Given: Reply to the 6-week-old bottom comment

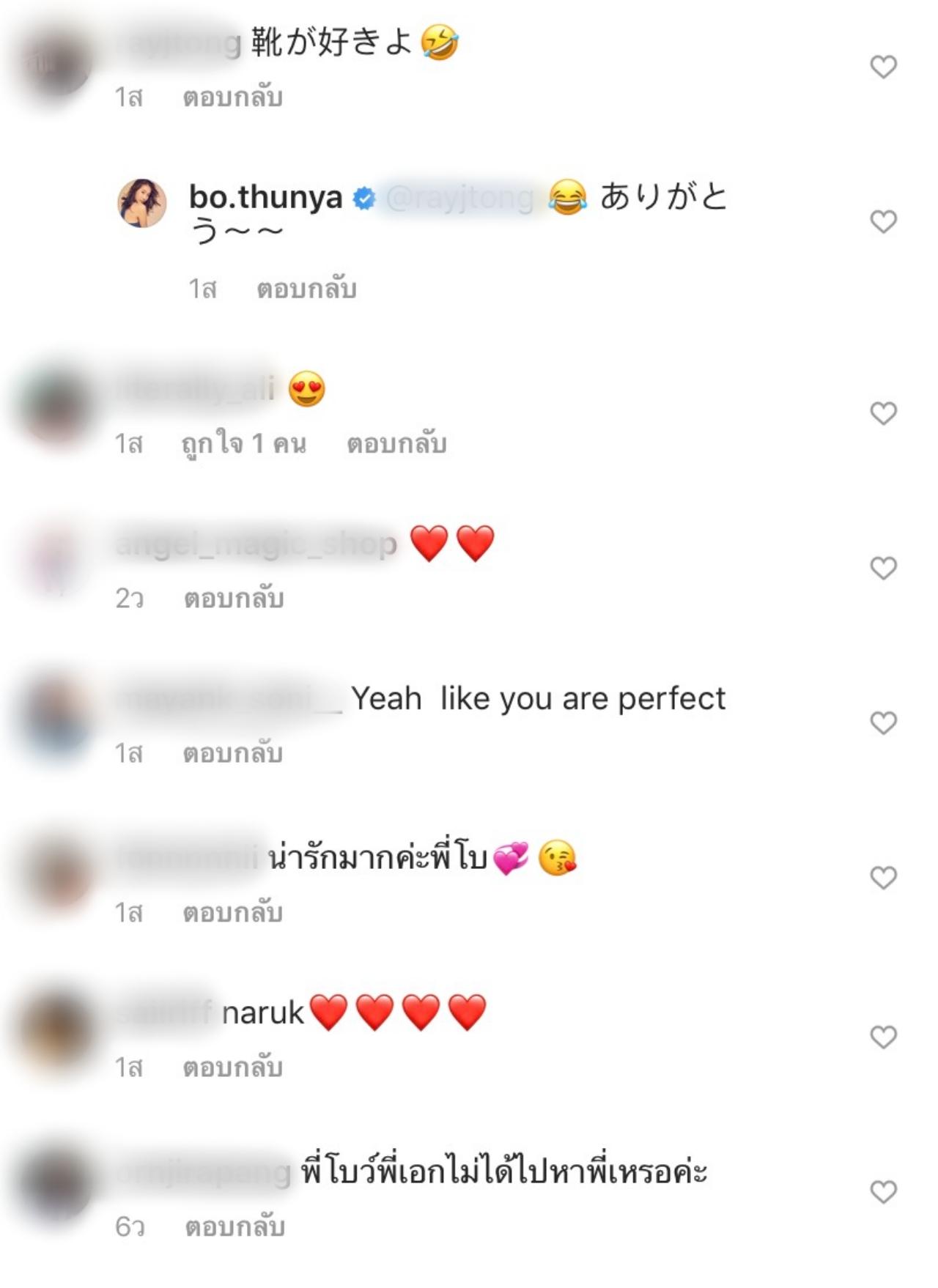Looking at the screenshot, I should [x=234, y=1226].
